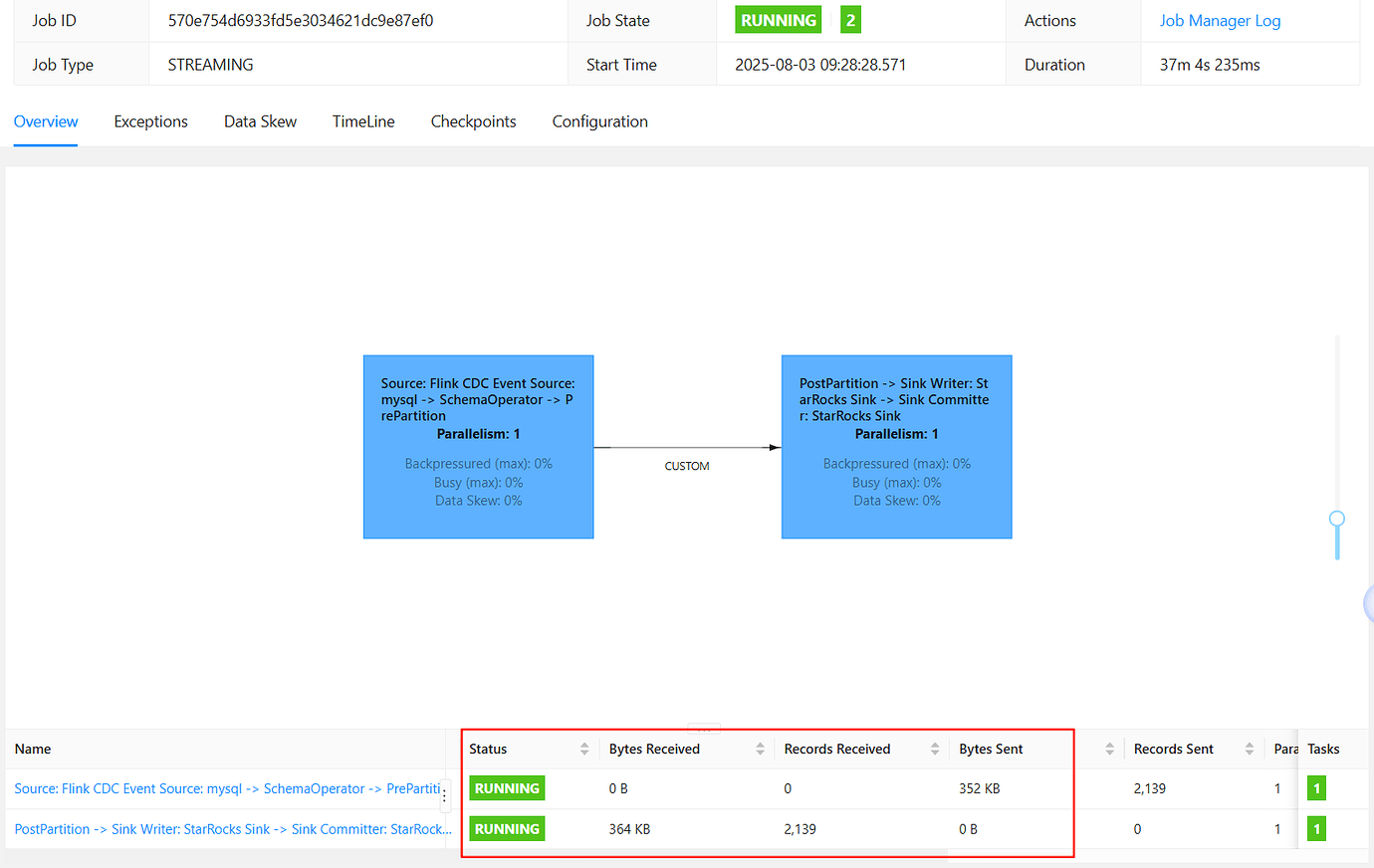Switch to the Checkpoints tab
1374x868 pixels.
473,120
